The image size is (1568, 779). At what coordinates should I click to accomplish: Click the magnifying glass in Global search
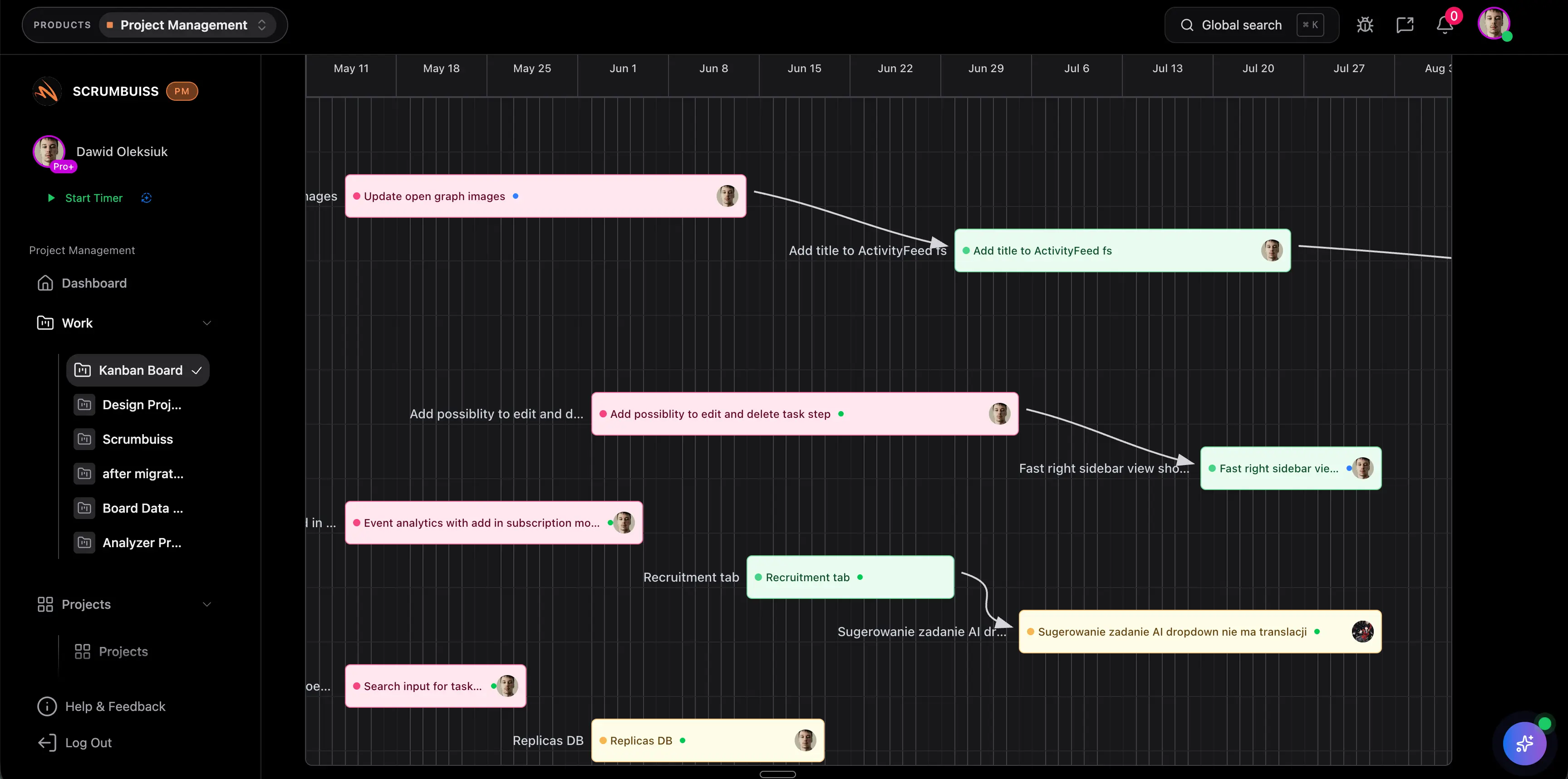pyautogui.click(x=1186, y=25)
